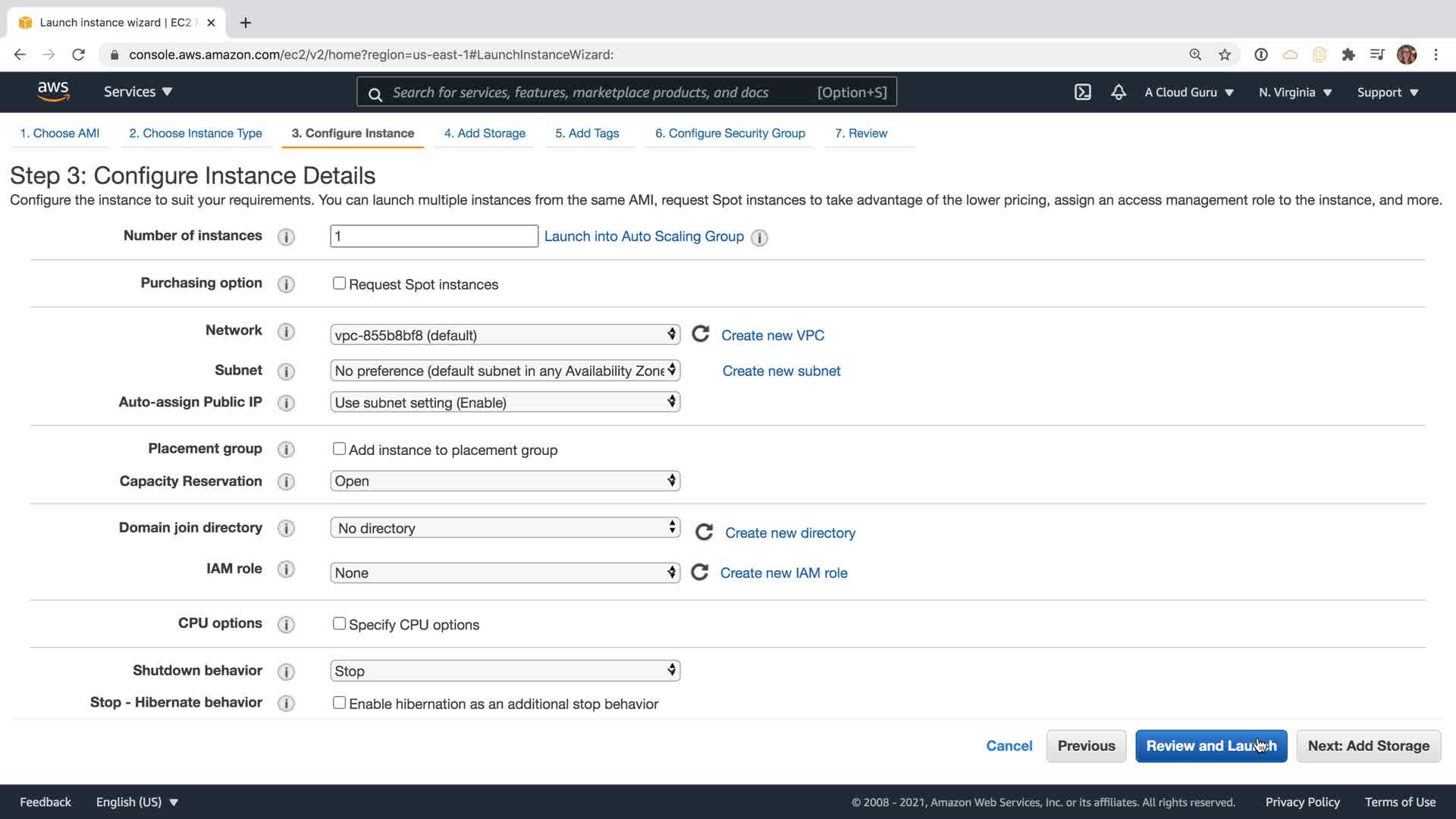Click the Review and Launch button
Viewport: 1456px width, 819px height.
(x=1210, y=746)
